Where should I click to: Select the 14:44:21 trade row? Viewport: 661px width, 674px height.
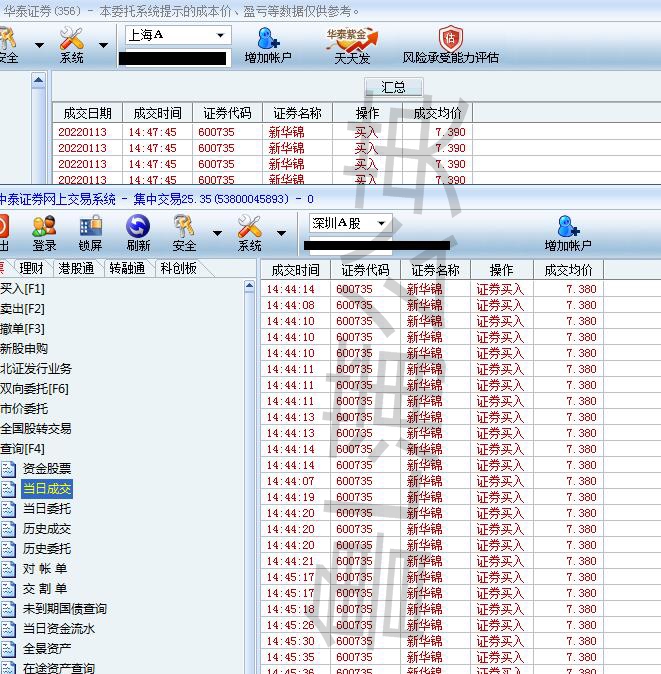click(432, 561)
